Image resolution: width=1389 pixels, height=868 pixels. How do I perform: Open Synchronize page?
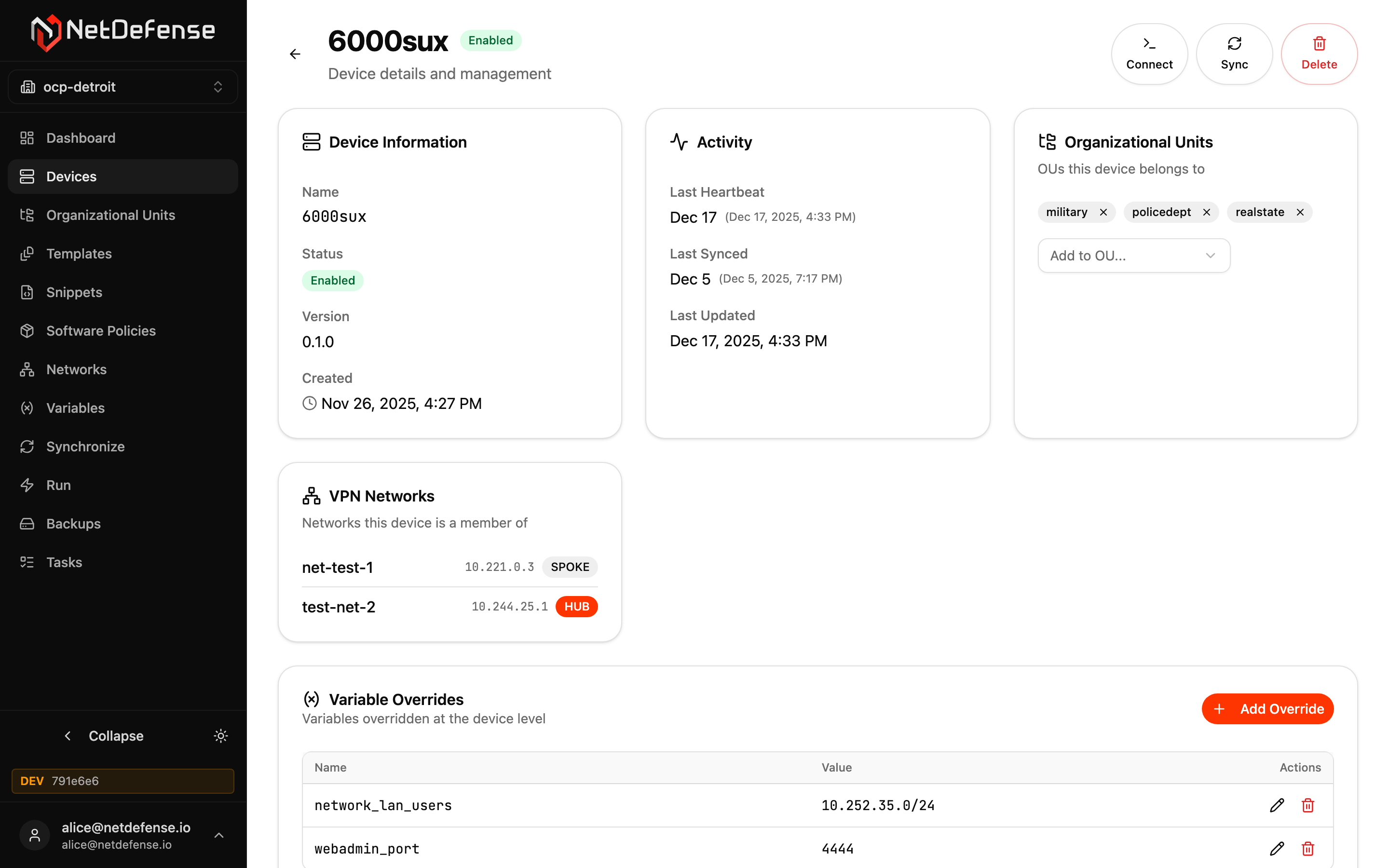[123, 446]
